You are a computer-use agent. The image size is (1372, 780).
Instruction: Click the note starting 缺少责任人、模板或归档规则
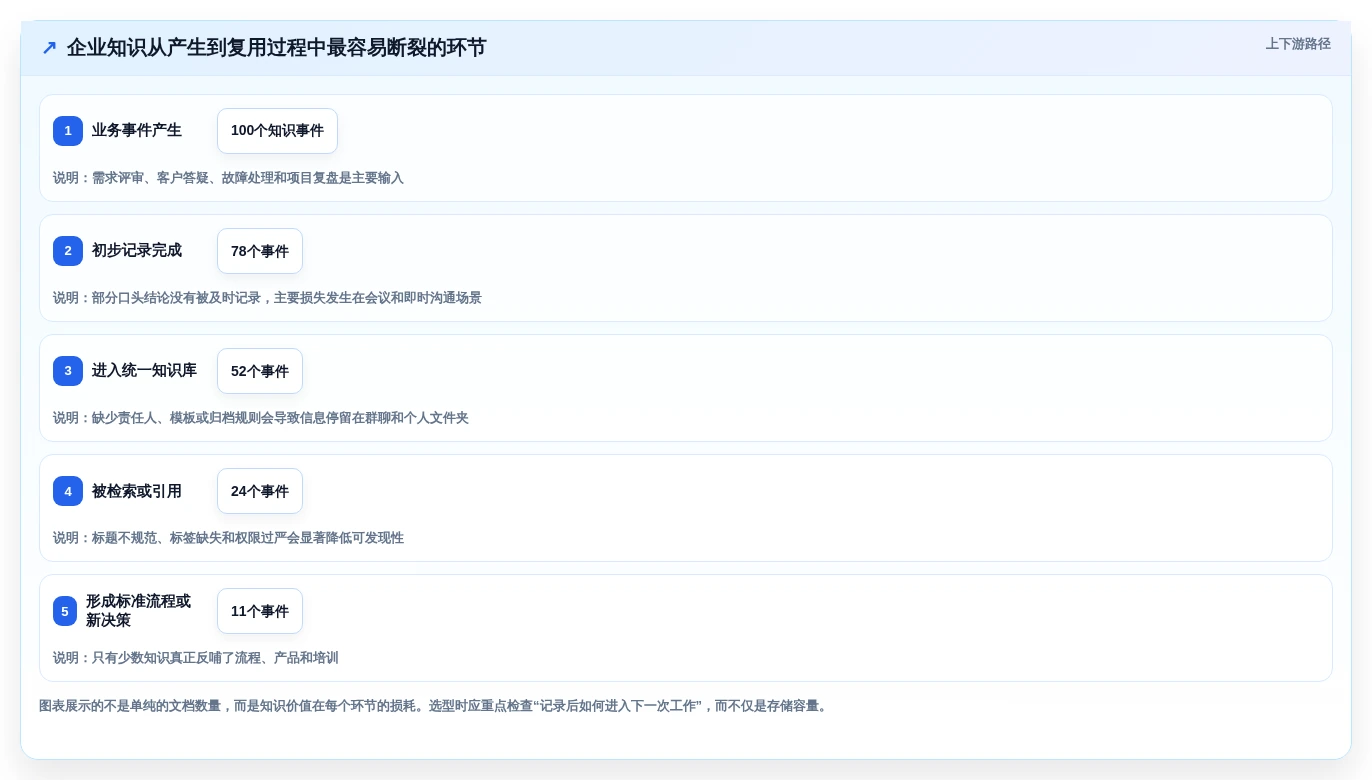(261, 418)
